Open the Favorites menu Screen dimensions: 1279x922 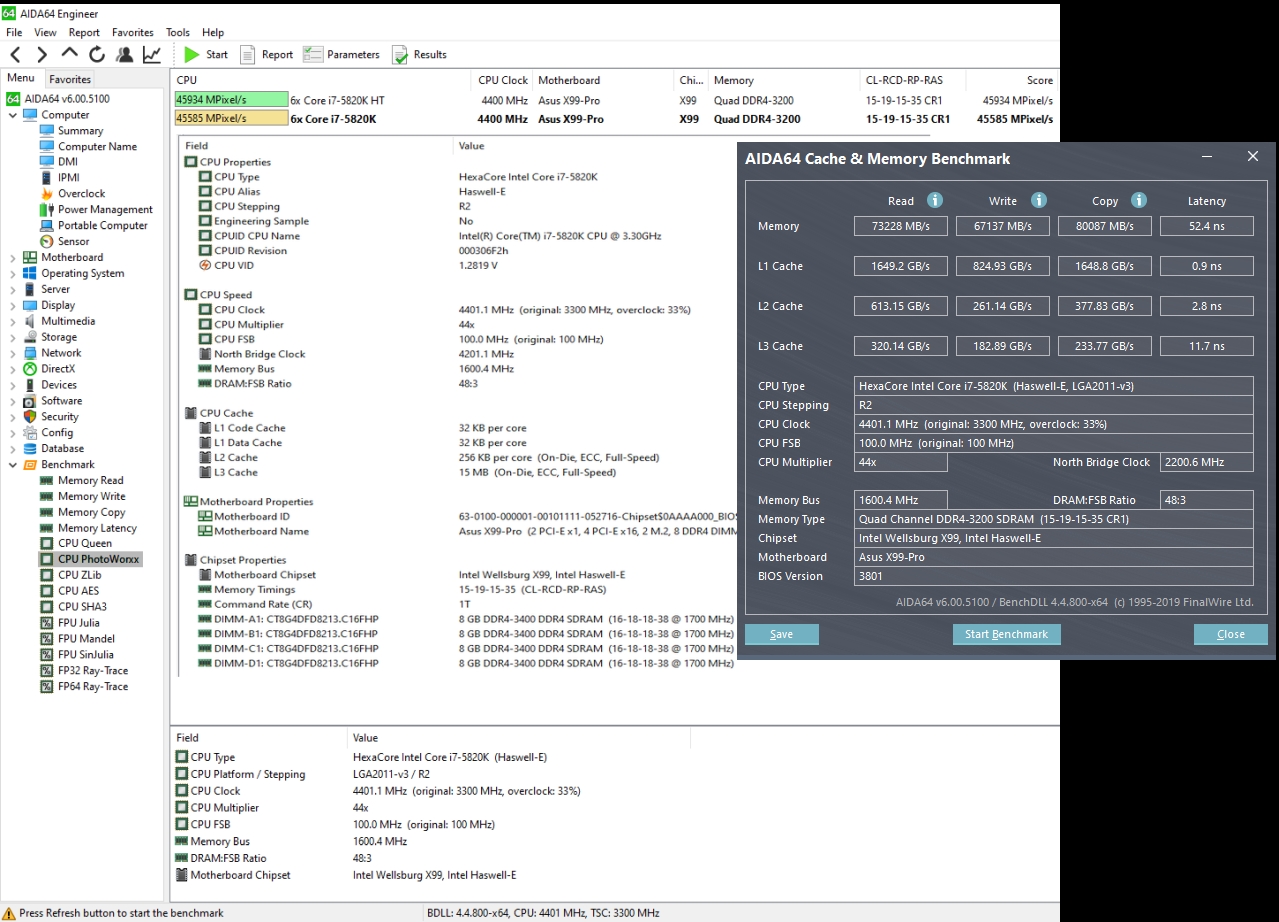(x=133, y=32)
